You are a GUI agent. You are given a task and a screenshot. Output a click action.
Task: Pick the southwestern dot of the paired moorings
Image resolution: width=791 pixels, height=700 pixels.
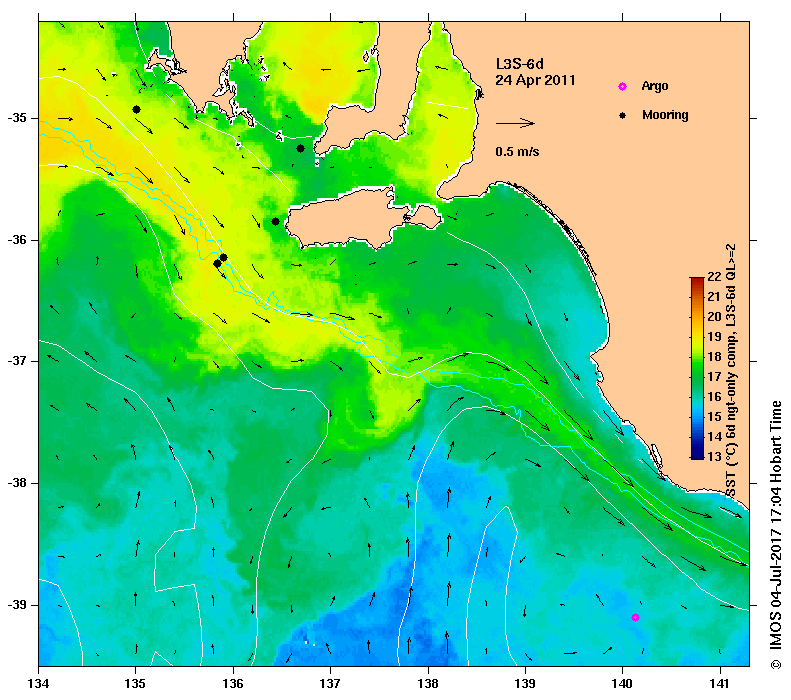pos(217,263)
